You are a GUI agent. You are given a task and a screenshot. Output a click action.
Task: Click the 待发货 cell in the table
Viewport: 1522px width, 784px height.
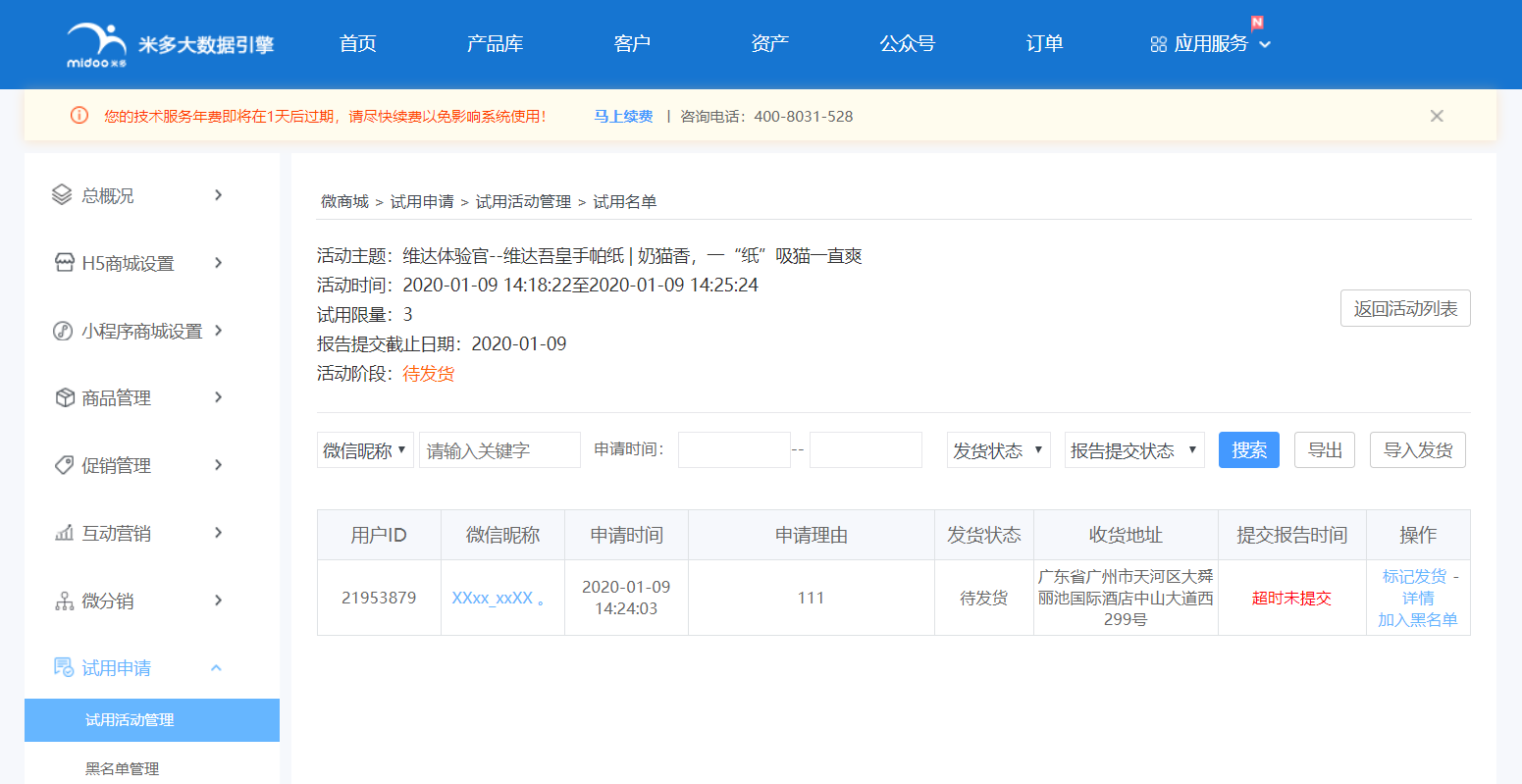click(x=983, y=598)
